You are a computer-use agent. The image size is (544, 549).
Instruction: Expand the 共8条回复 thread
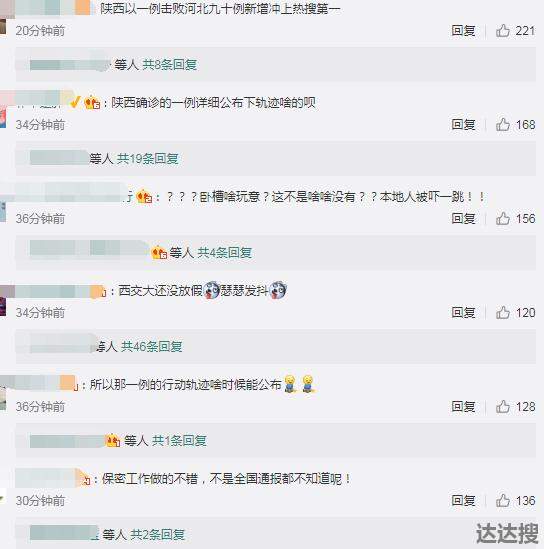170,65
